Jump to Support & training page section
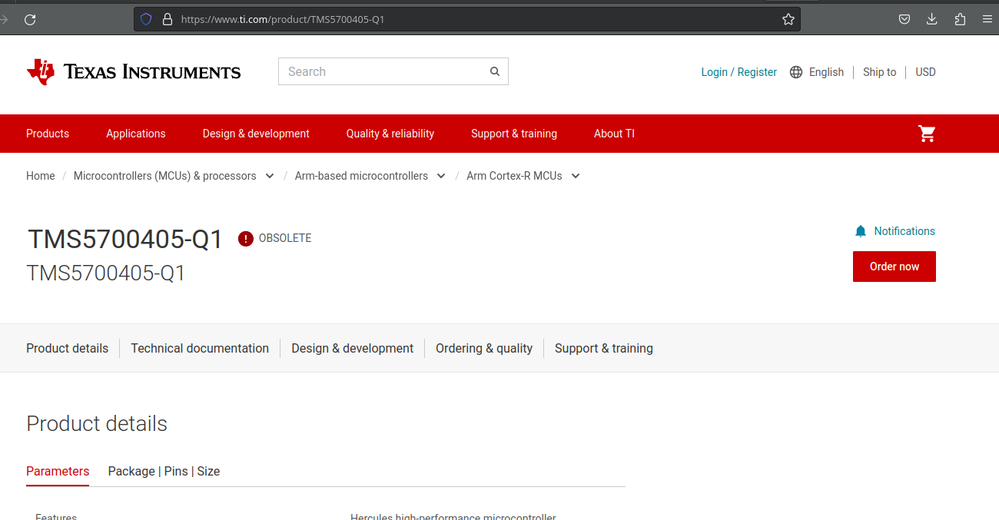This screenshot has width=999, height=520. (603, 349)
